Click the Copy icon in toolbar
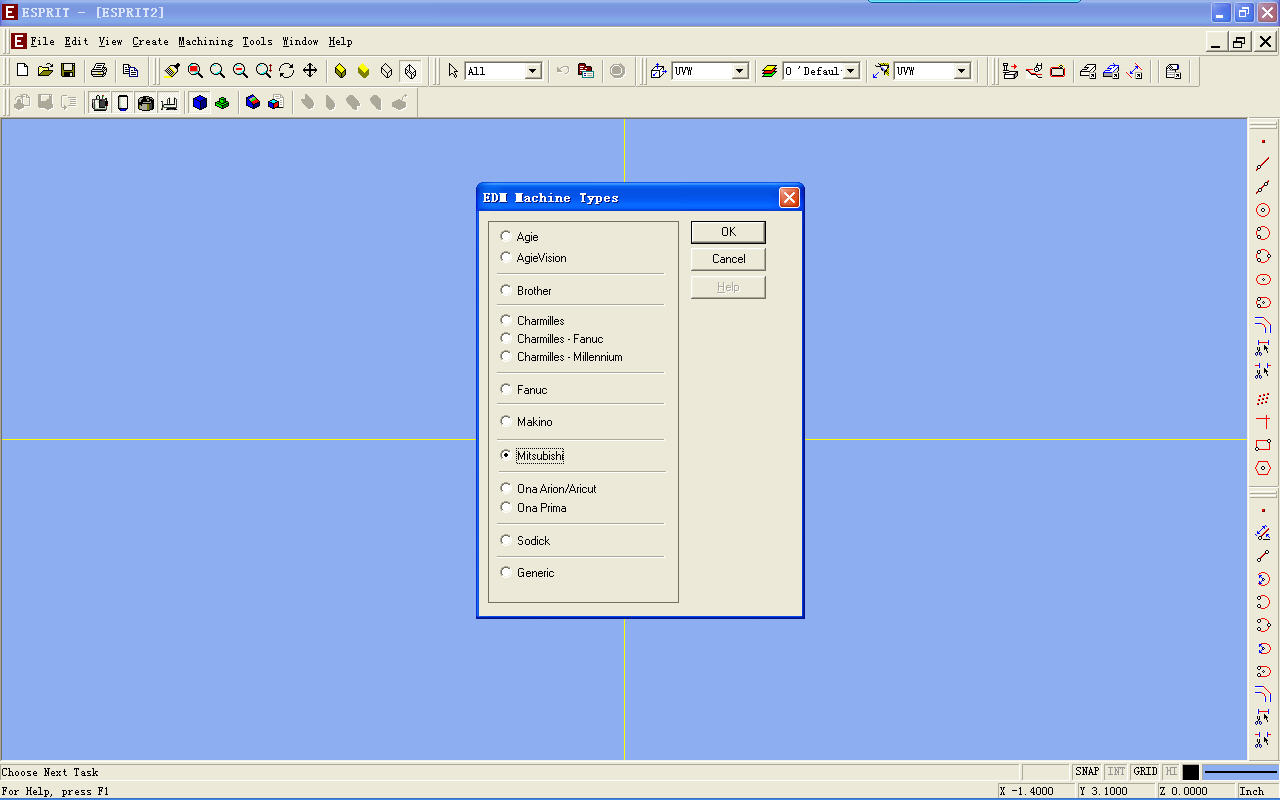The width and height of the screenshot is (1280, 800). (x=130, y=71)
